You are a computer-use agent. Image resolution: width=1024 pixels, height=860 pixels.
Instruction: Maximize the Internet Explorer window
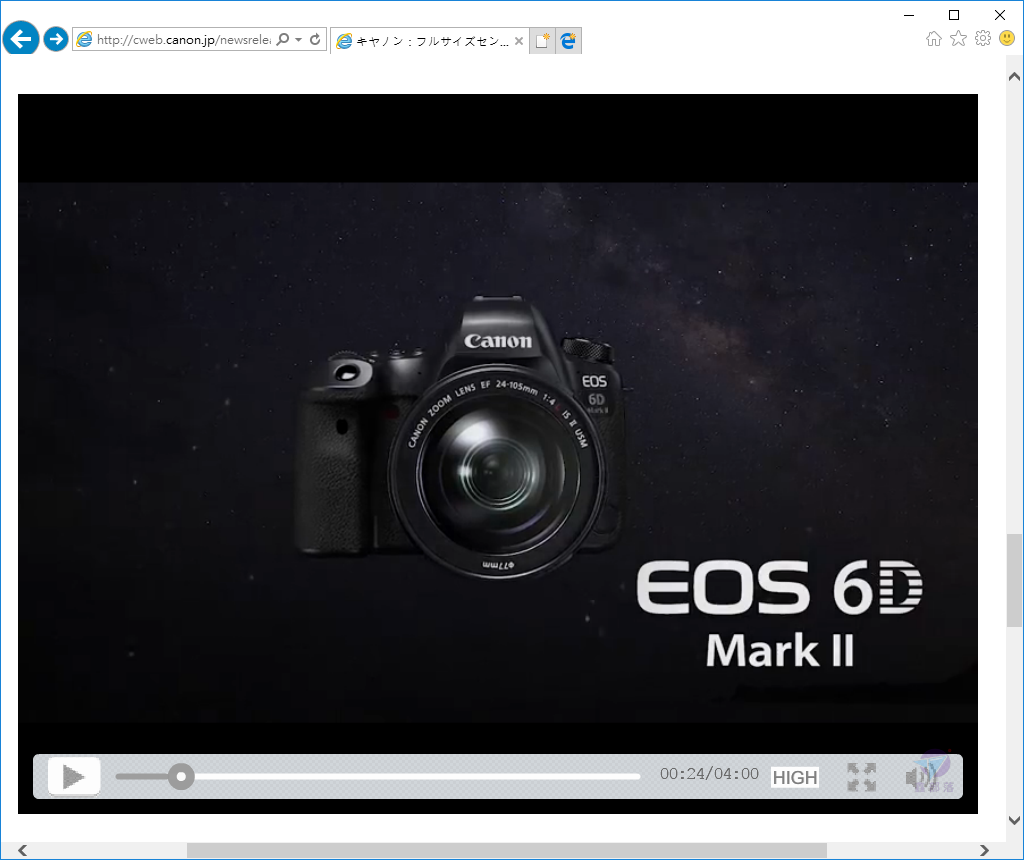click(x=954, y=15)
